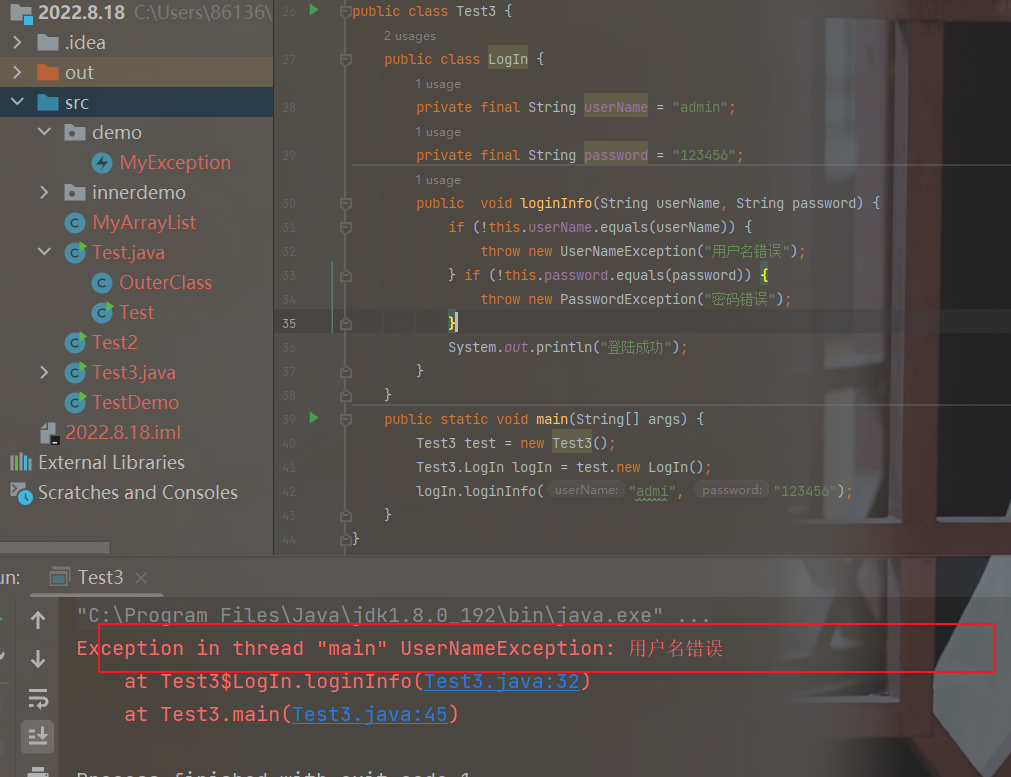The image size is (1011, 777).
Task: Click the '2 usages' hint above LogIn
Action: point(409,36)
